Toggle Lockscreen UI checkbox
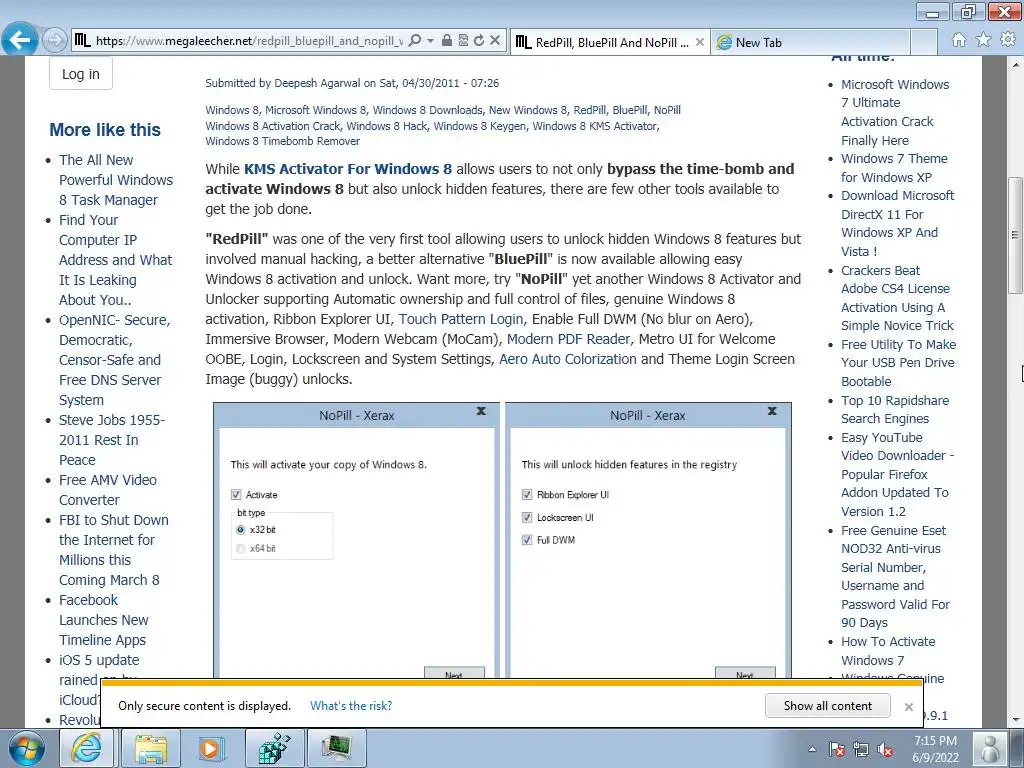 point(527,517)
